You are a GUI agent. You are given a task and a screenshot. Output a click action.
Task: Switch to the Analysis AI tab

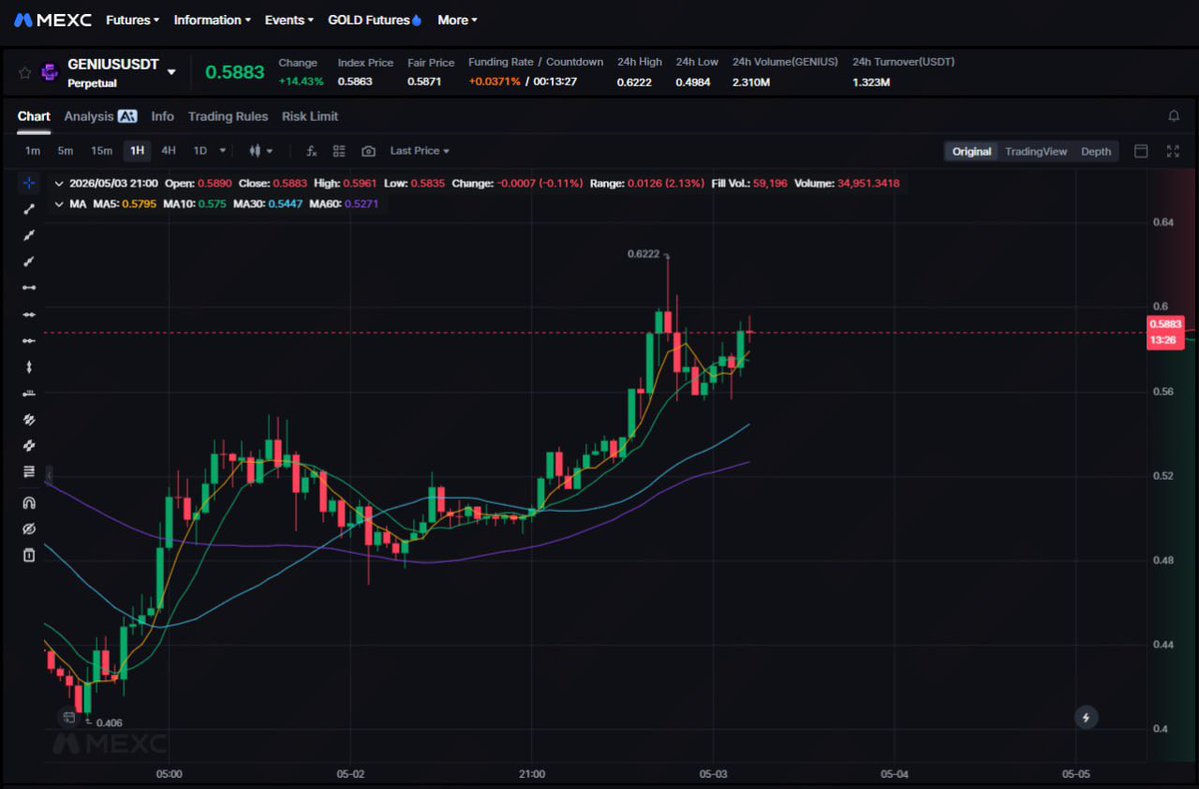[100, 116]
